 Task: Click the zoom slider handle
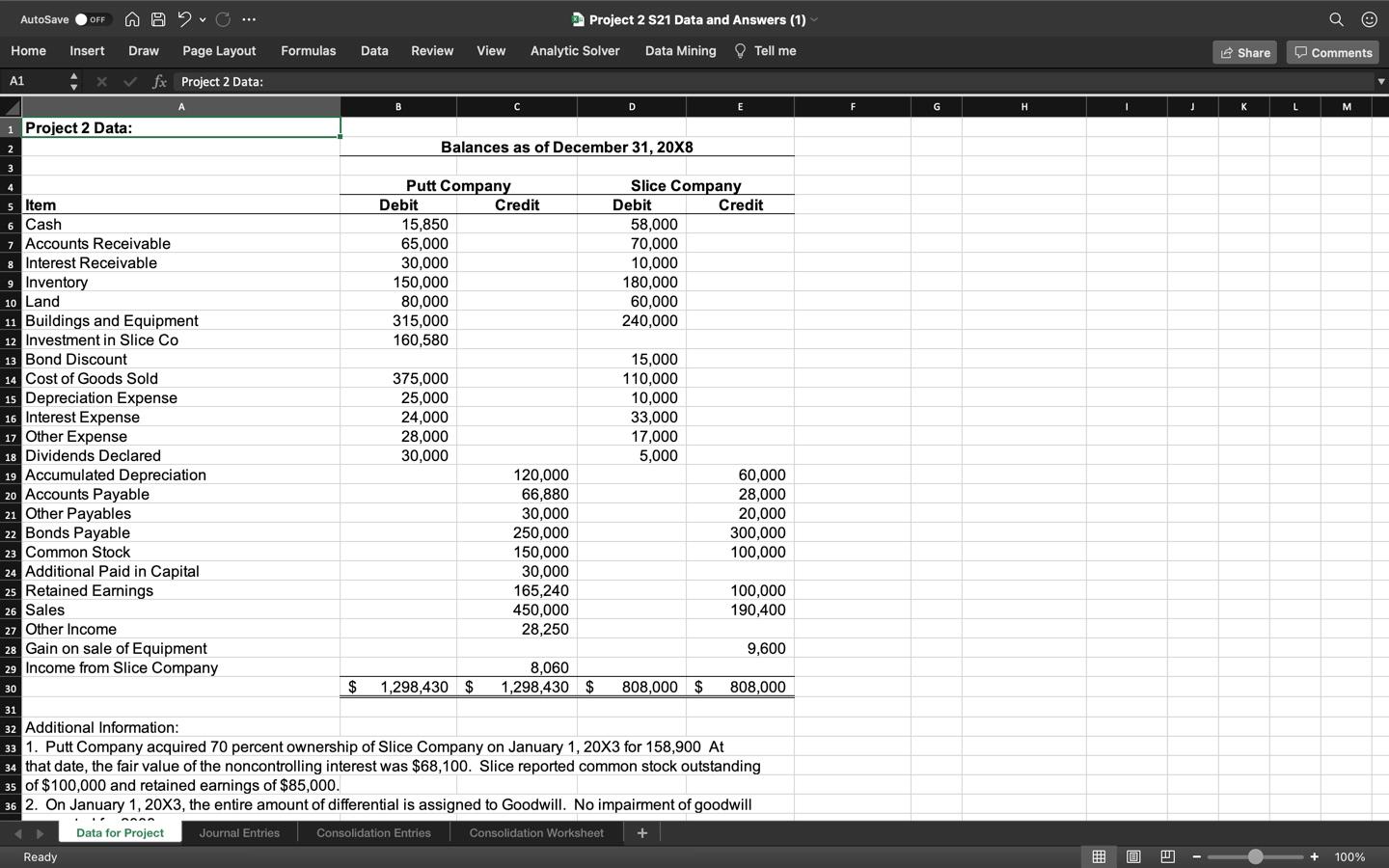pyautogui.click(x=1255, y=856)
